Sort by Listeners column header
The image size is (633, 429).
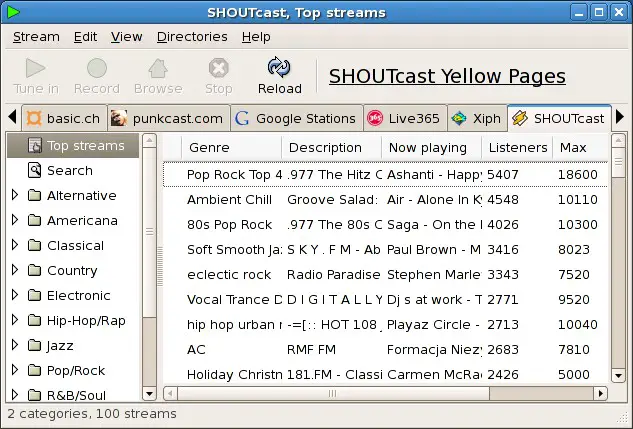point(518,148)
